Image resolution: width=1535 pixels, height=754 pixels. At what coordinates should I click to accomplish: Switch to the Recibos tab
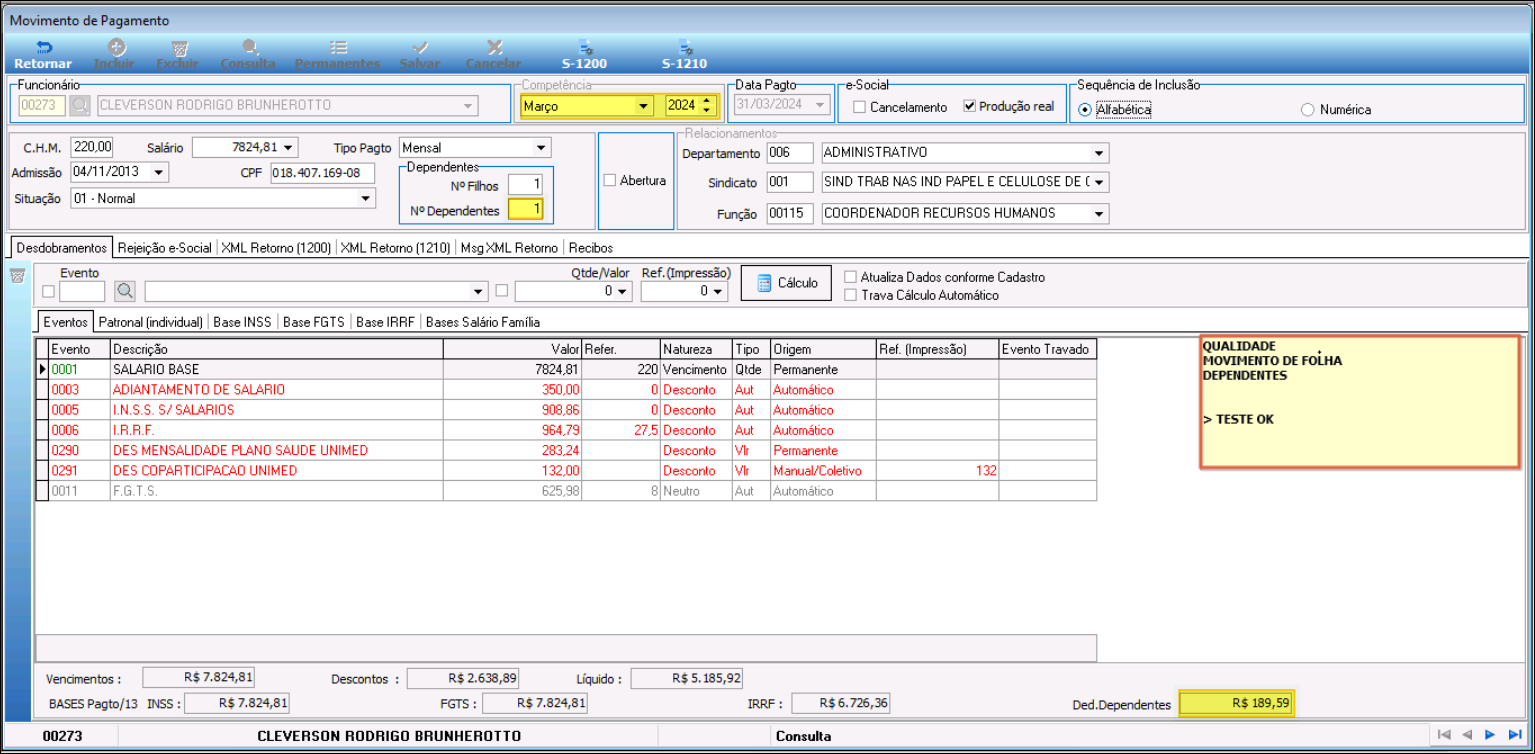590,247
